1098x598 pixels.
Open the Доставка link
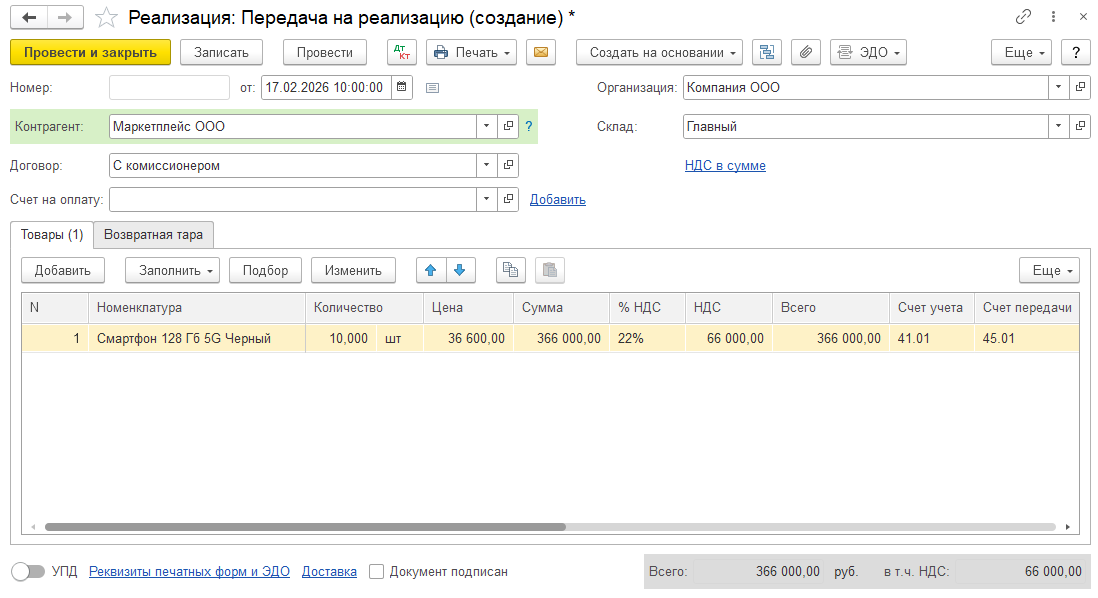coord(329,571)
